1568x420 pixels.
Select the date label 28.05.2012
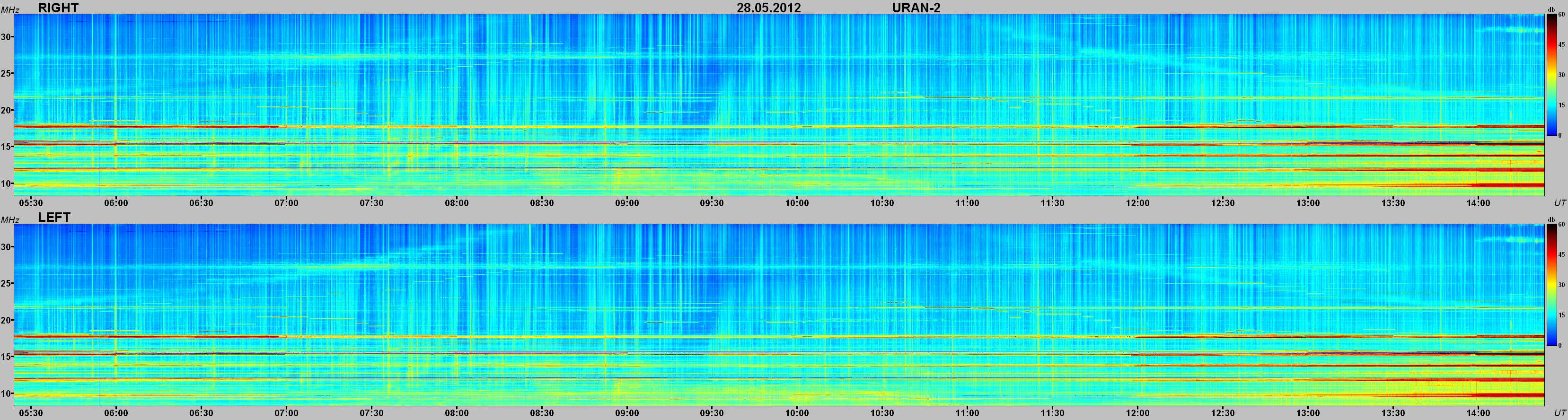coord(769,8)
